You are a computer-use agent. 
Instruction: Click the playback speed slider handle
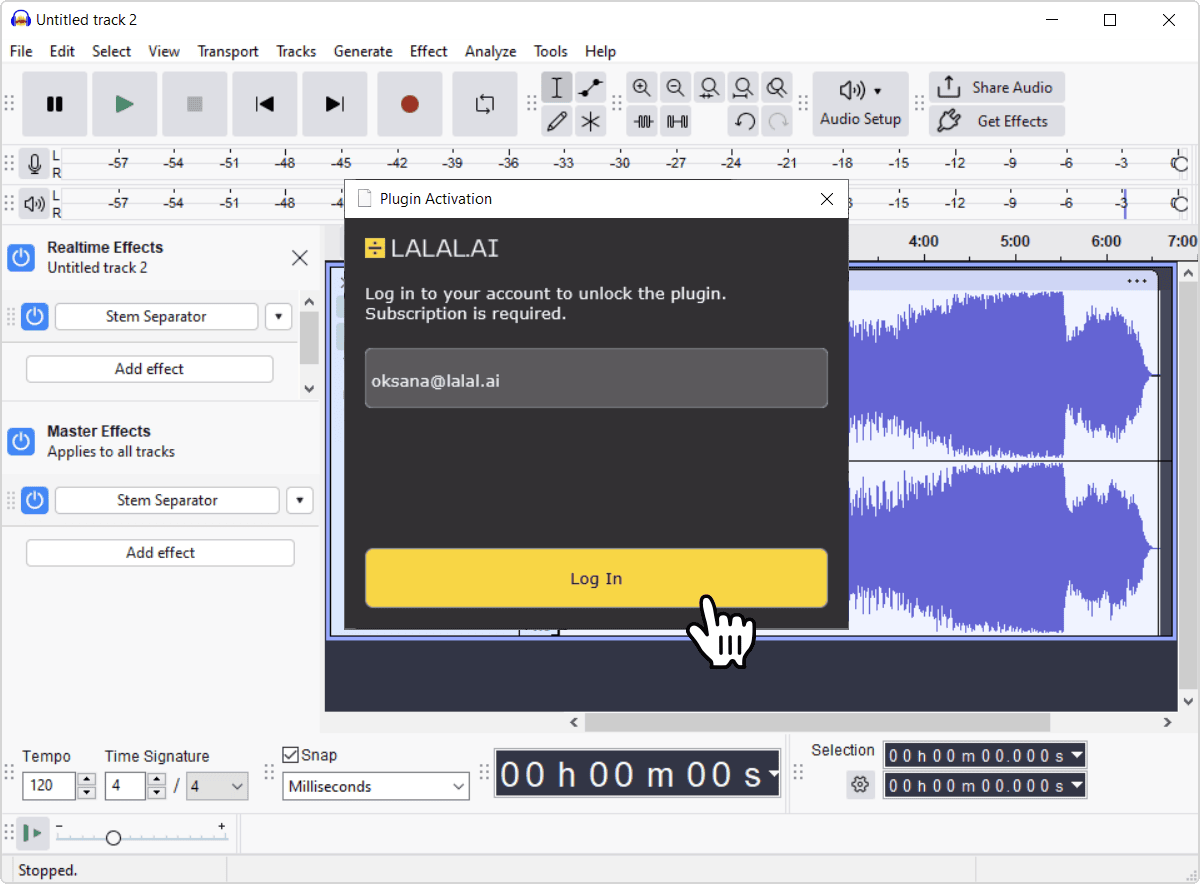coord(113,838)
